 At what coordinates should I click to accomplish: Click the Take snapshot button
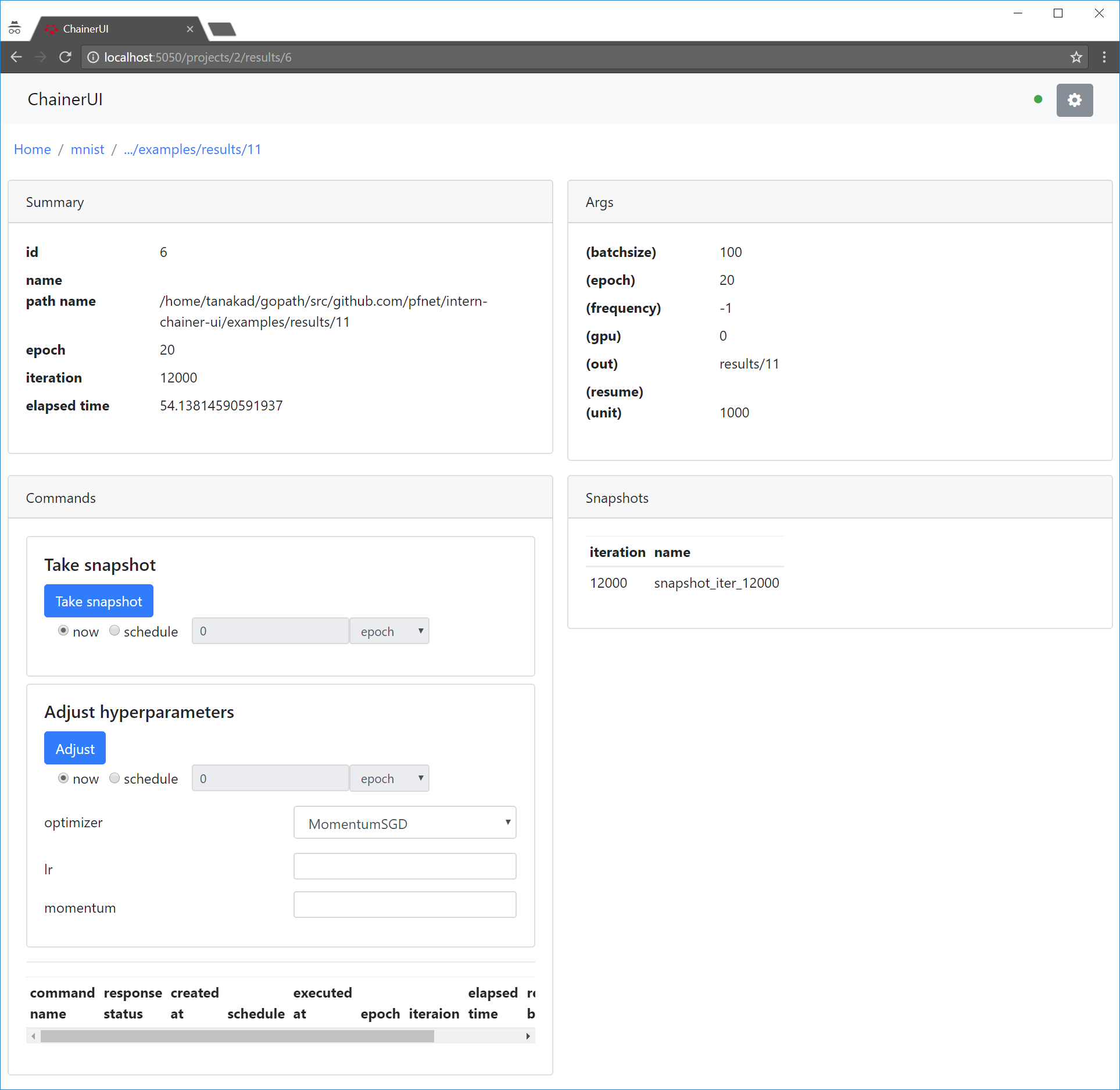click(x=99, y=601)
